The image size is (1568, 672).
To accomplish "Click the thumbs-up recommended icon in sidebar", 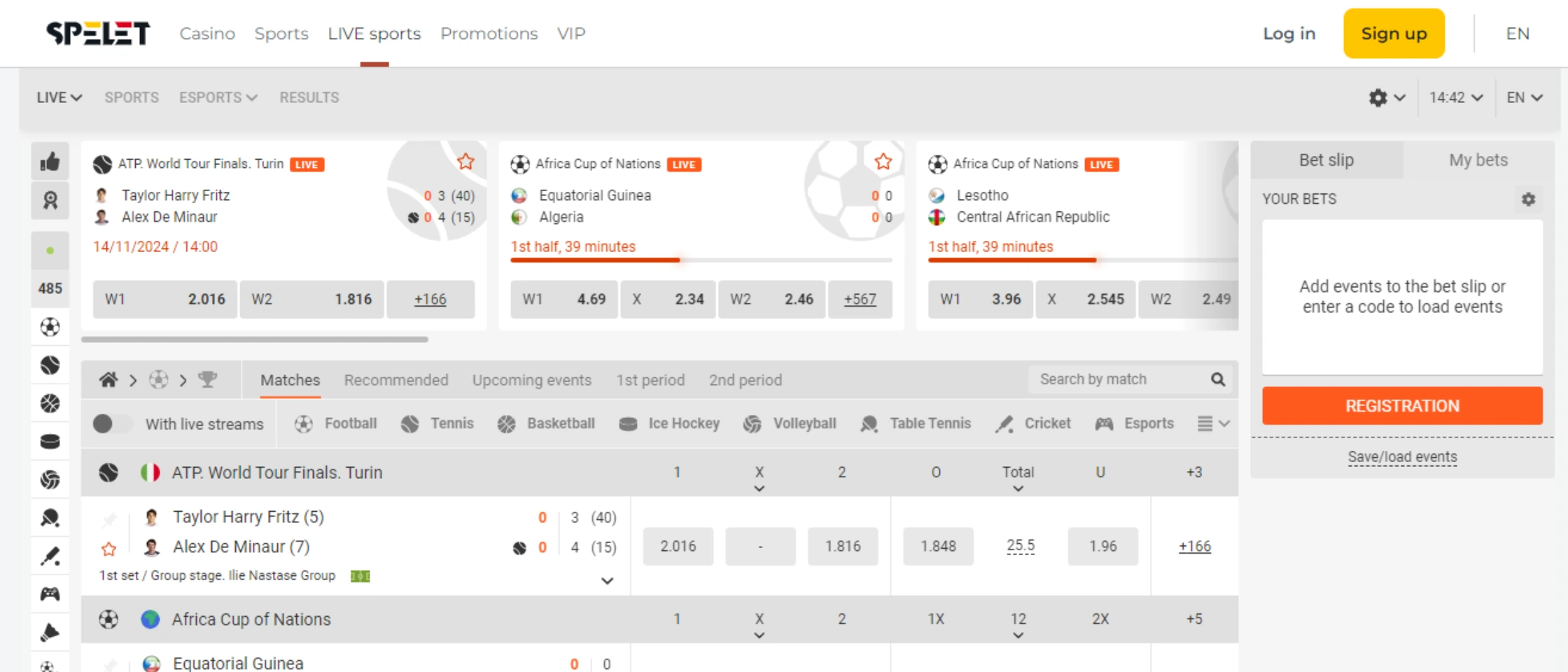I will [x=50, y=162].
